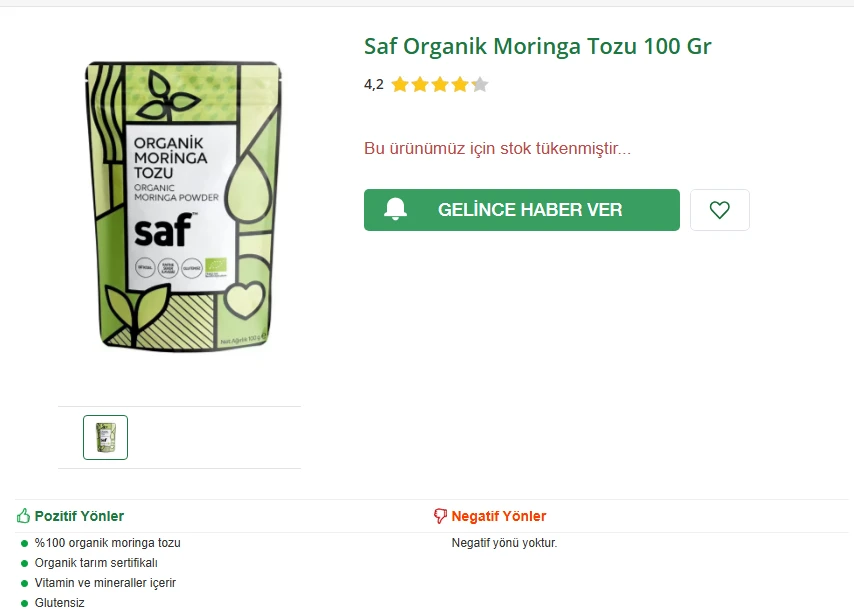Click the third star in the rating
The height and width of the screenshot is (610, 854).
point(440,84)
